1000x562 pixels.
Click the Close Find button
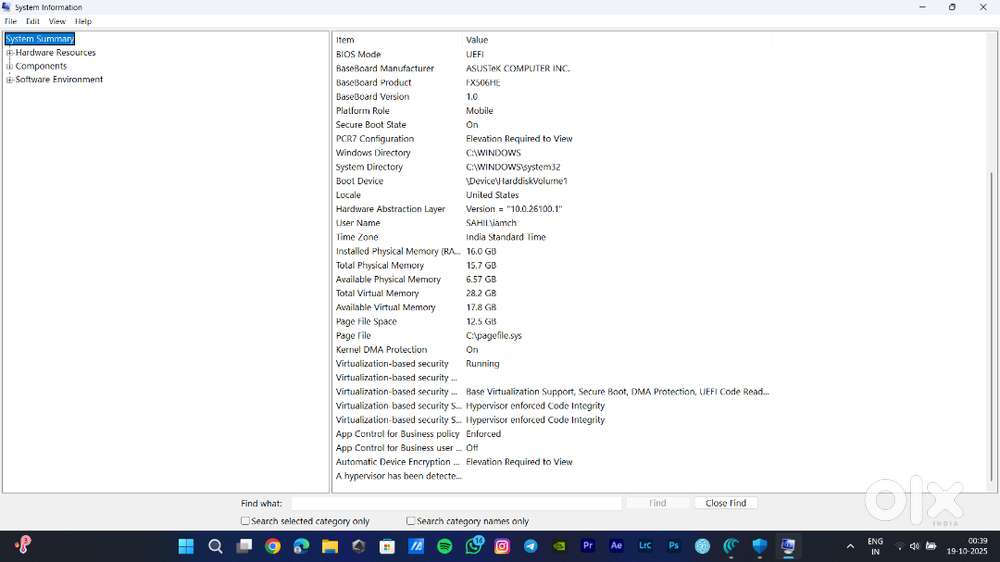click(x=725, y=503)
